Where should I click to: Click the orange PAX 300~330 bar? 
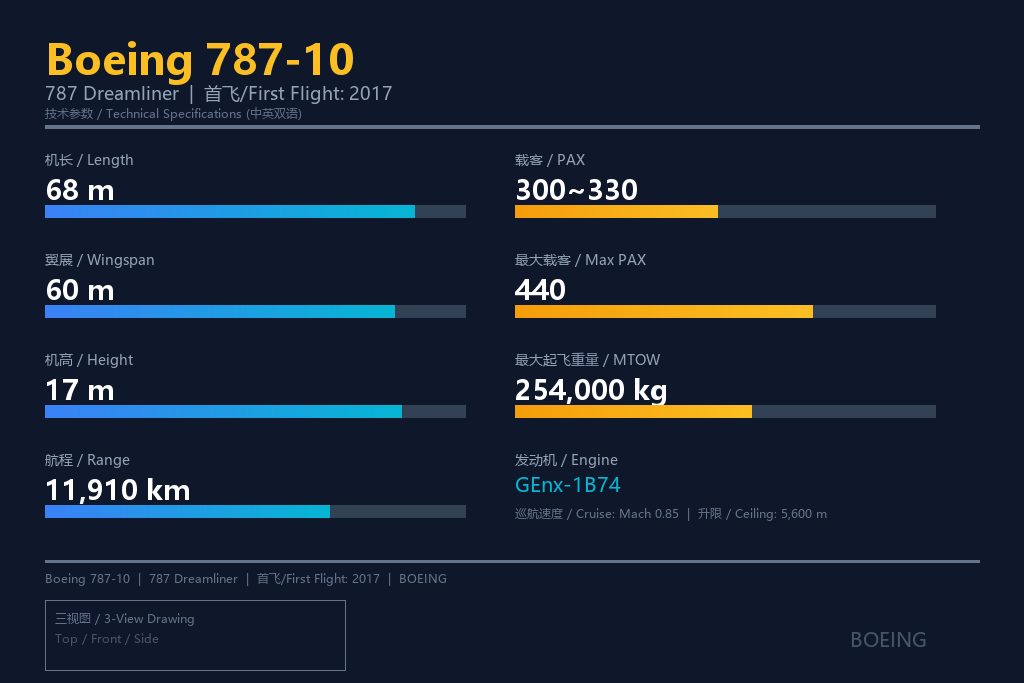pos(725,212)
